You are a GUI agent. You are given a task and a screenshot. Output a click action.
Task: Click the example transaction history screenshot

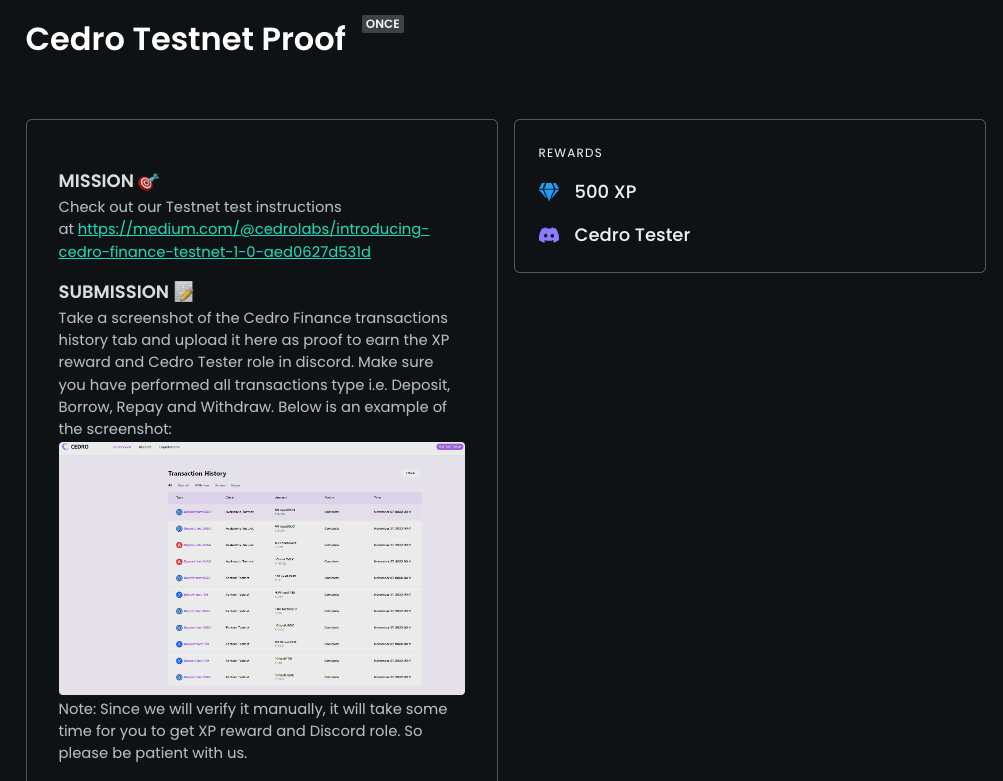point(262,568)
